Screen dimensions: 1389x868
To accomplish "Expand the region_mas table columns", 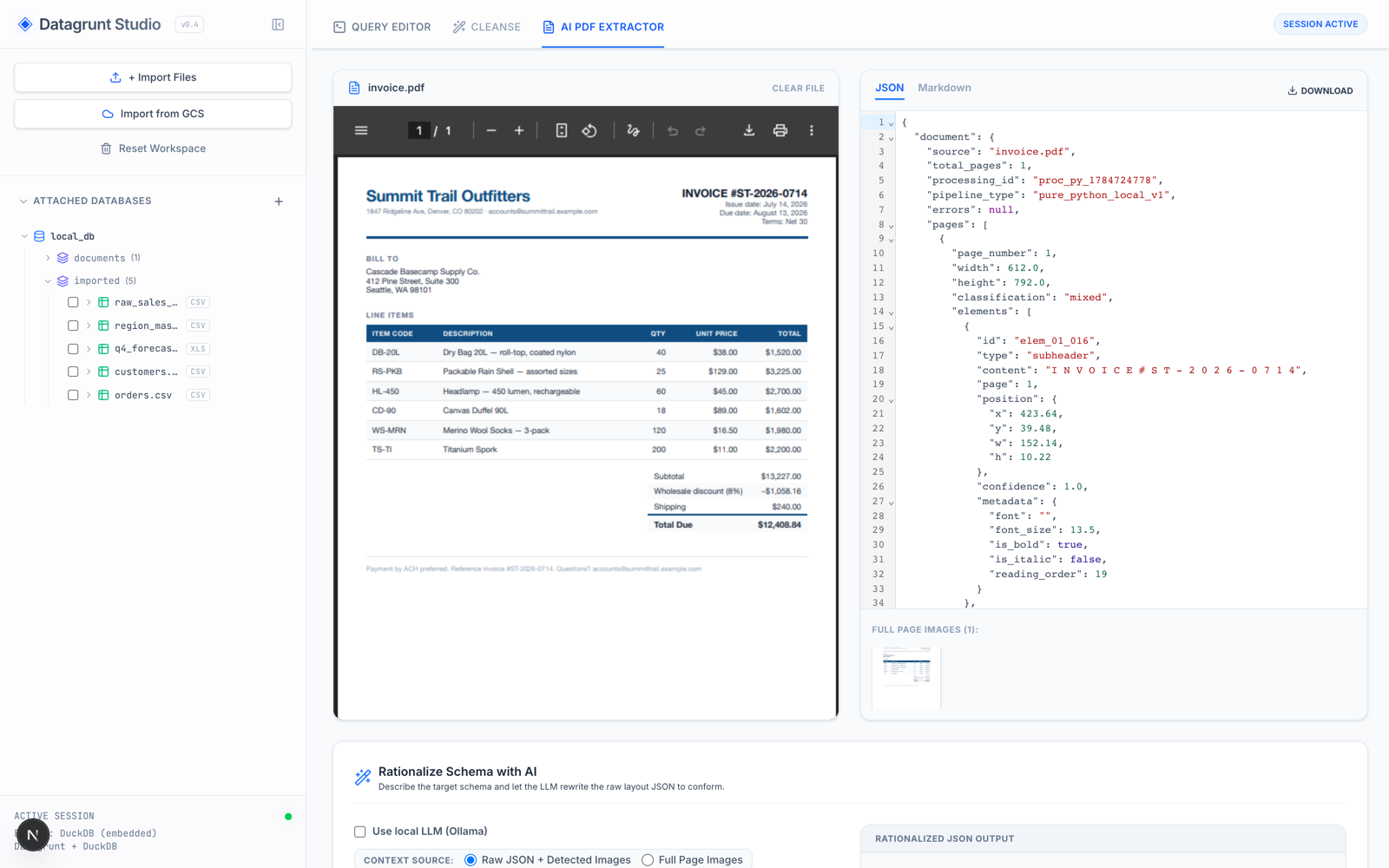I will (89, 325).
